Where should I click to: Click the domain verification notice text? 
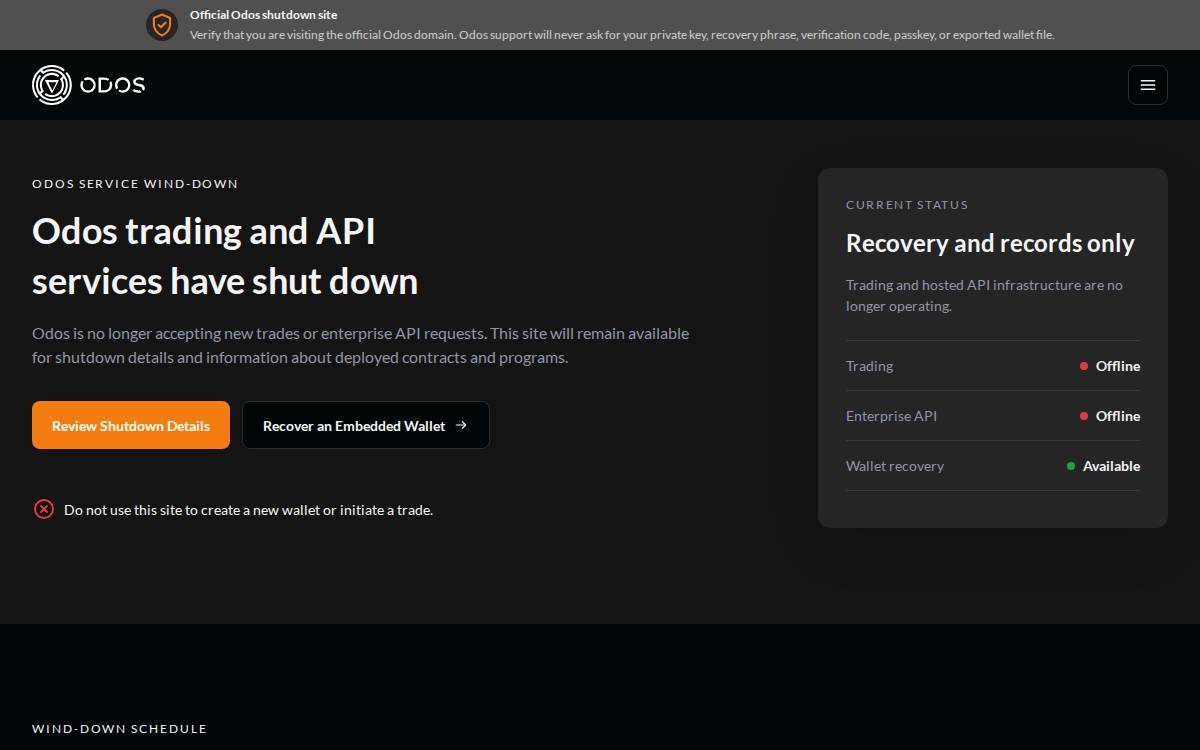[622, 34]
